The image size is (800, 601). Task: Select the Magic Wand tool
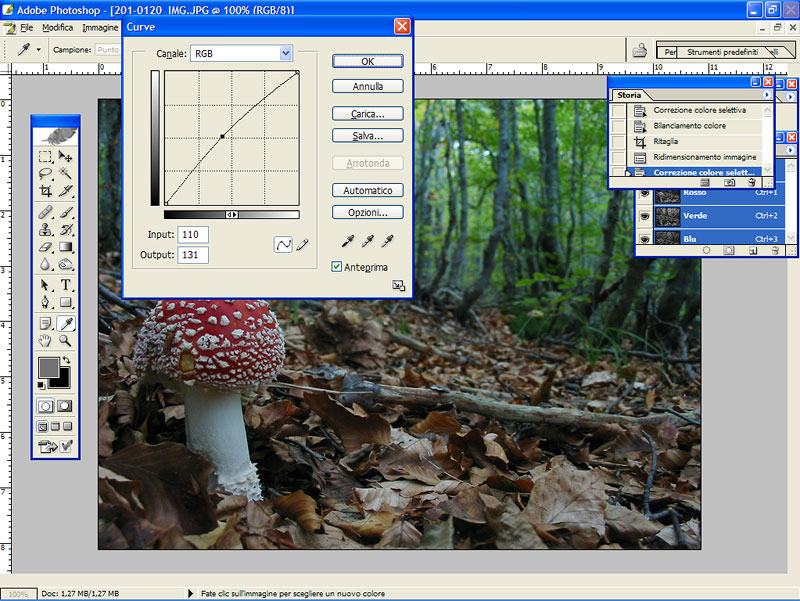coord(65,173)
